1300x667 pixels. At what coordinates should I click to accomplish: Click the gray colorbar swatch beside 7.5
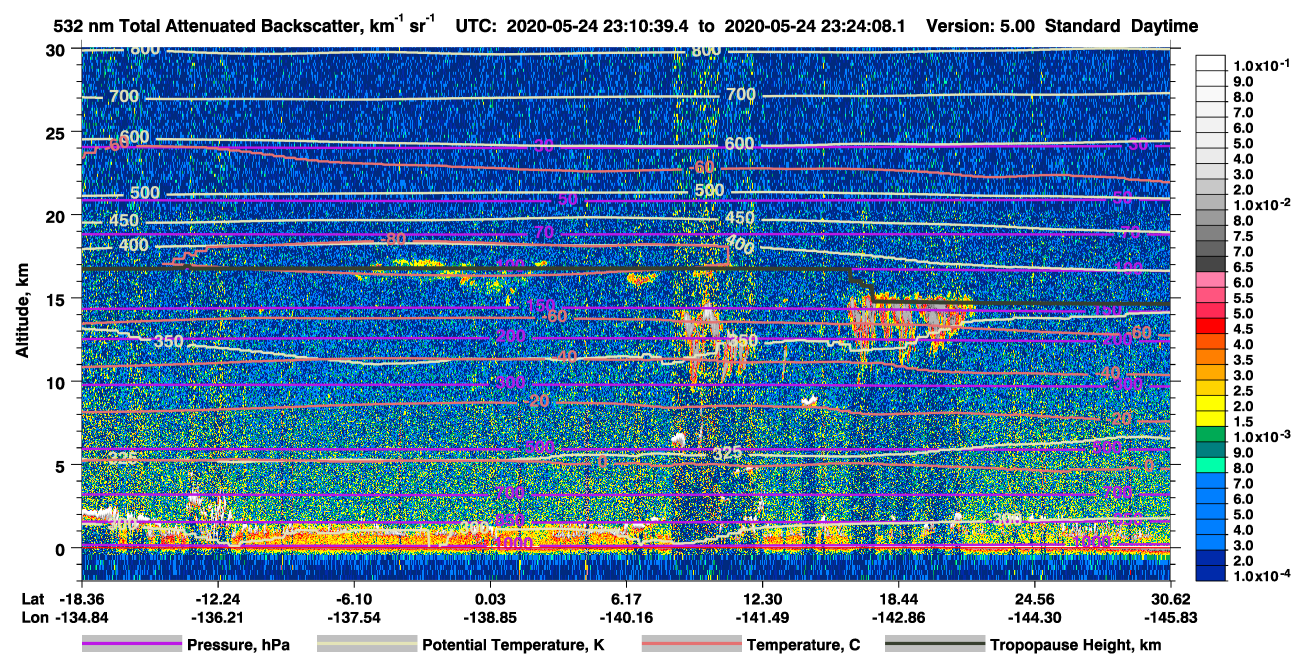[1210, 233]
